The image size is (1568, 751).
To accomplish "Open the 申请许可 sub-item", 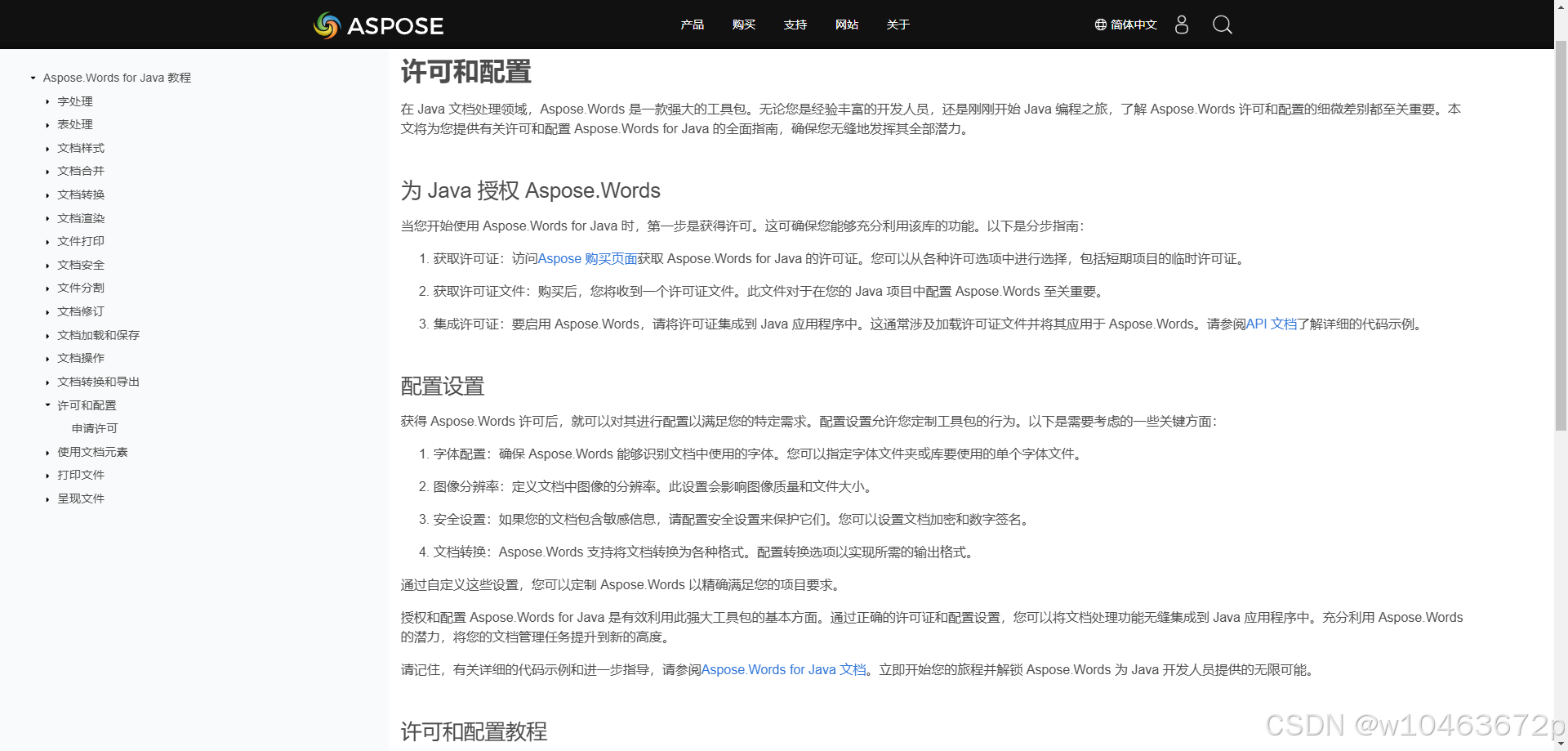I will tap(95, 428).
